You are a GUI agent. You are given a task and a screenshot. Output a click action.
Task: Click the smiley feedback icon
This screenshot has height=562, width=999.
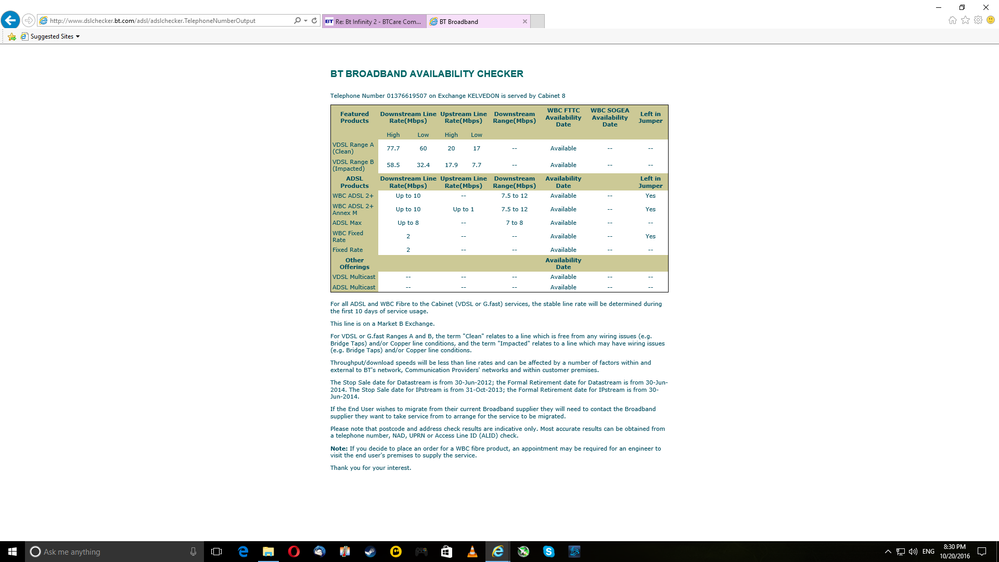[991, 20]
